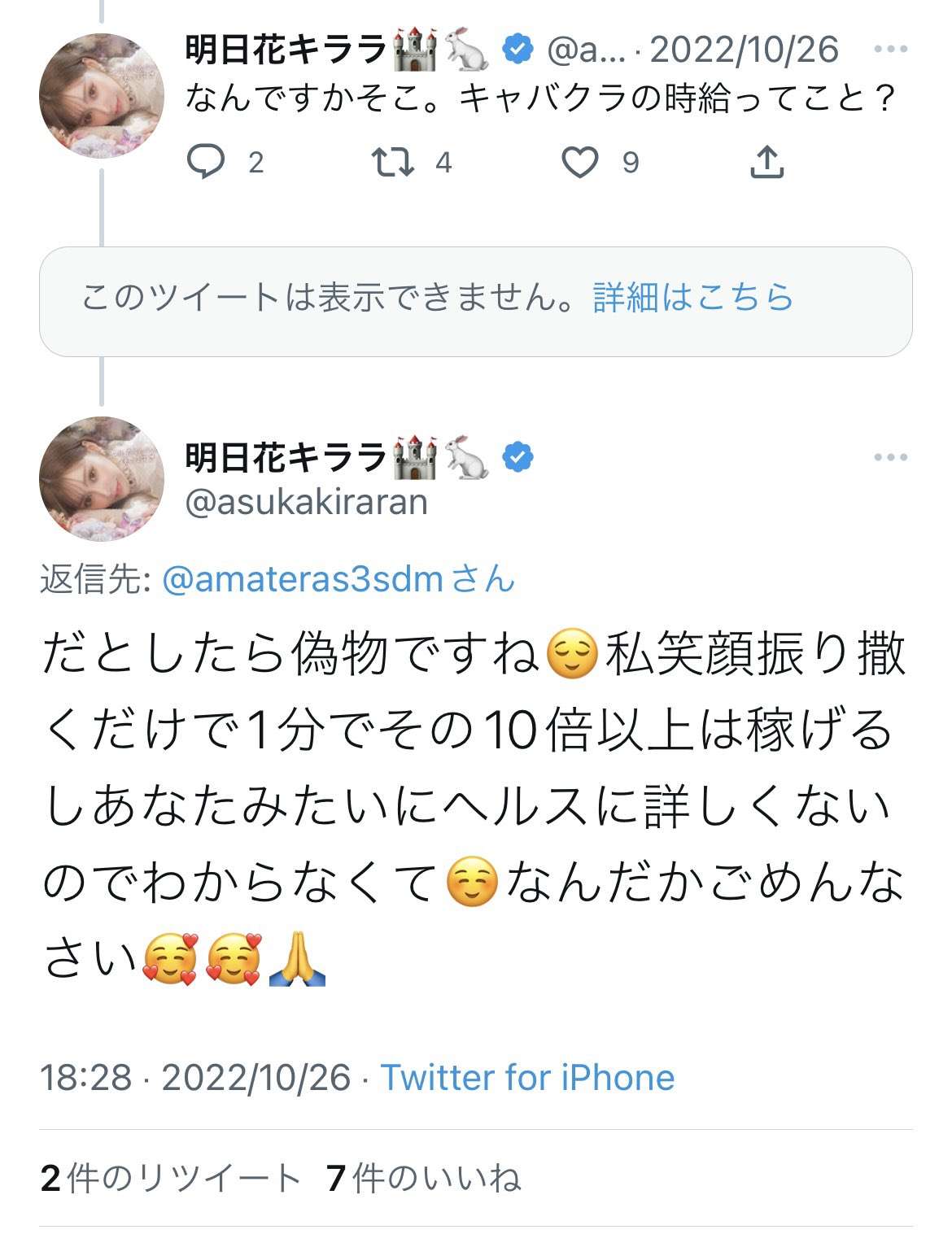
Task: View the 7件のいいね list
Action: 423,1178
